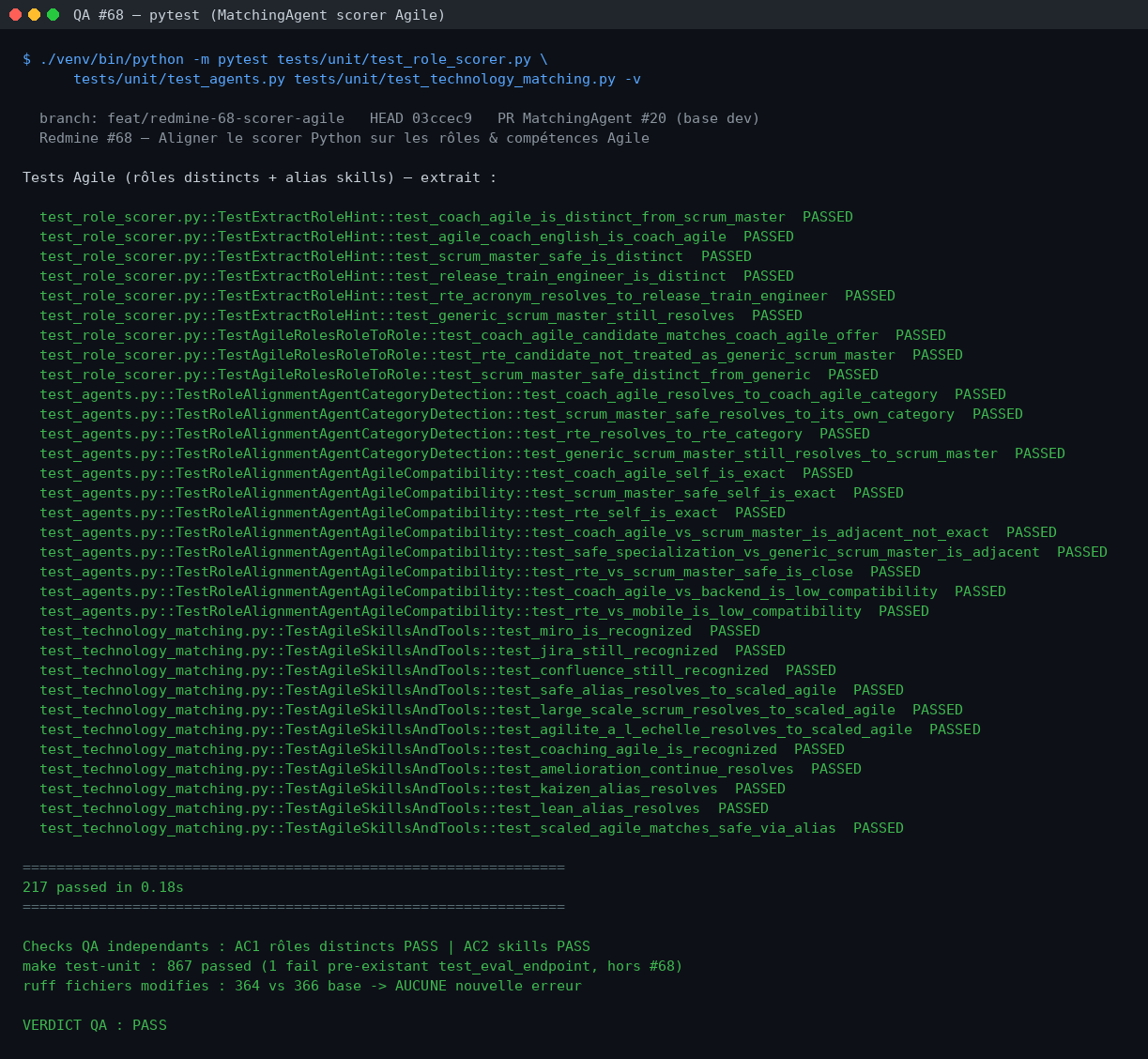Select test_scrum_master_safe_resolves_to_its_own_category line
This screenshot has height=1059, width=1148.
coord(531,414)
